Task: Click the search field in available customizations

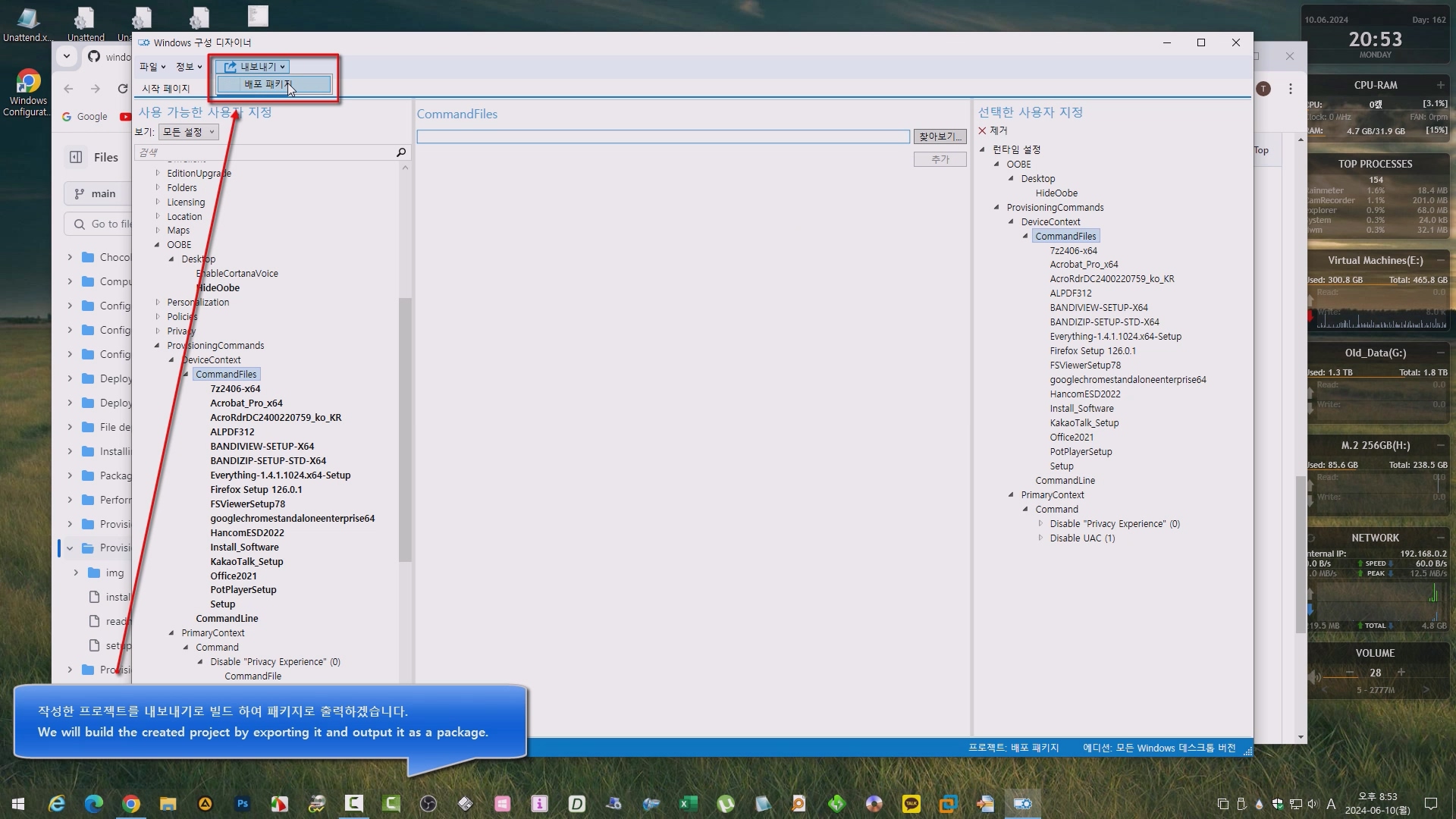Action: (x=265, y=152)
